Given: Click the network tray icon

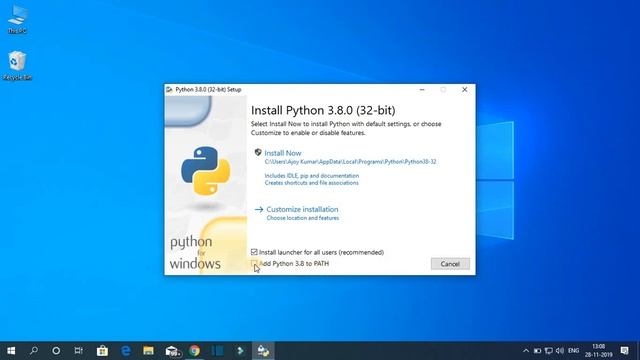Looking at the screenshot, I should point(549,351).
